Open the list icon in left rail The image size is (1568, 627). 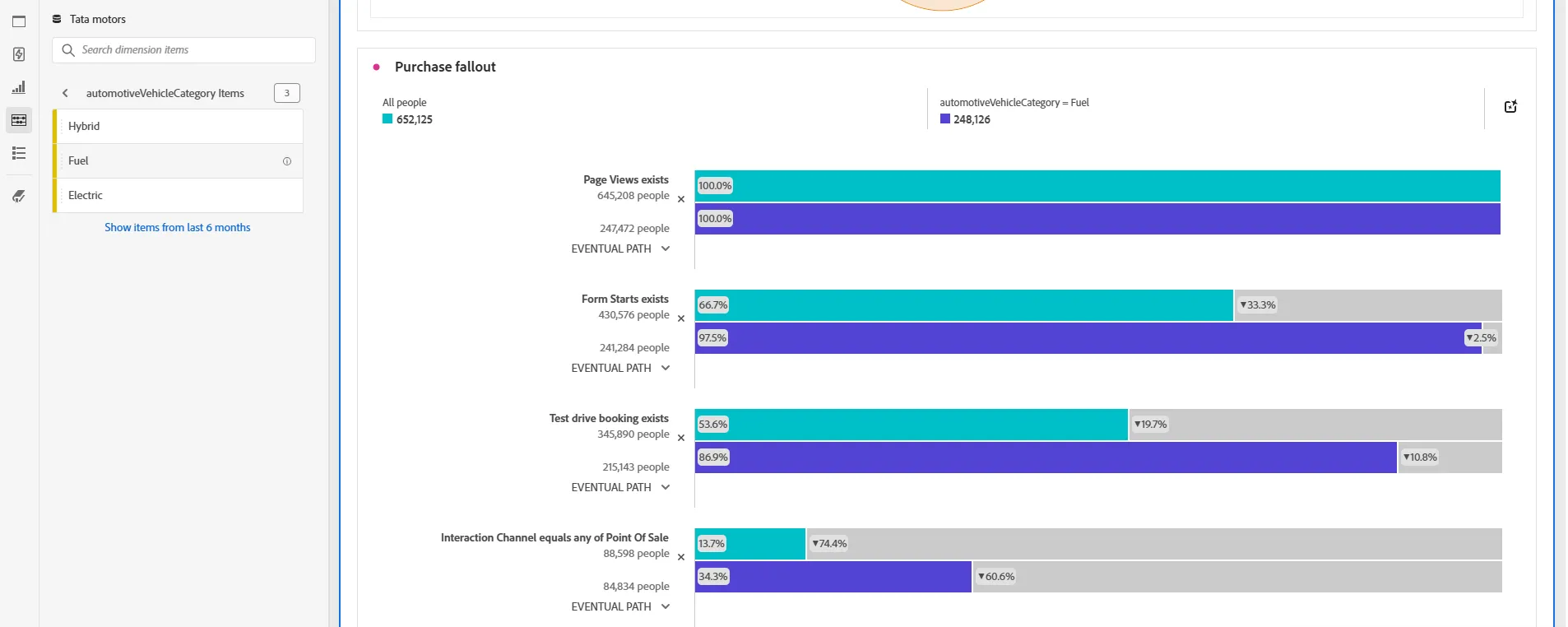pyautogui.click(x=19, y=153)
